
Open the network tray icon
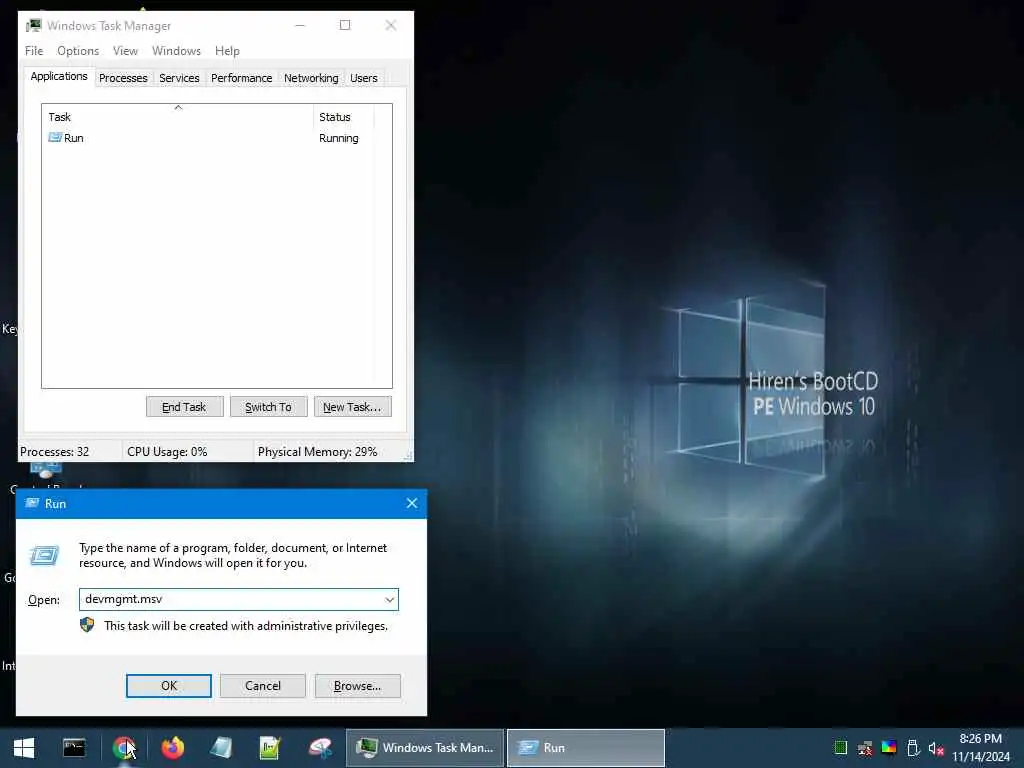pyautogui.click(x=865, y=748)
